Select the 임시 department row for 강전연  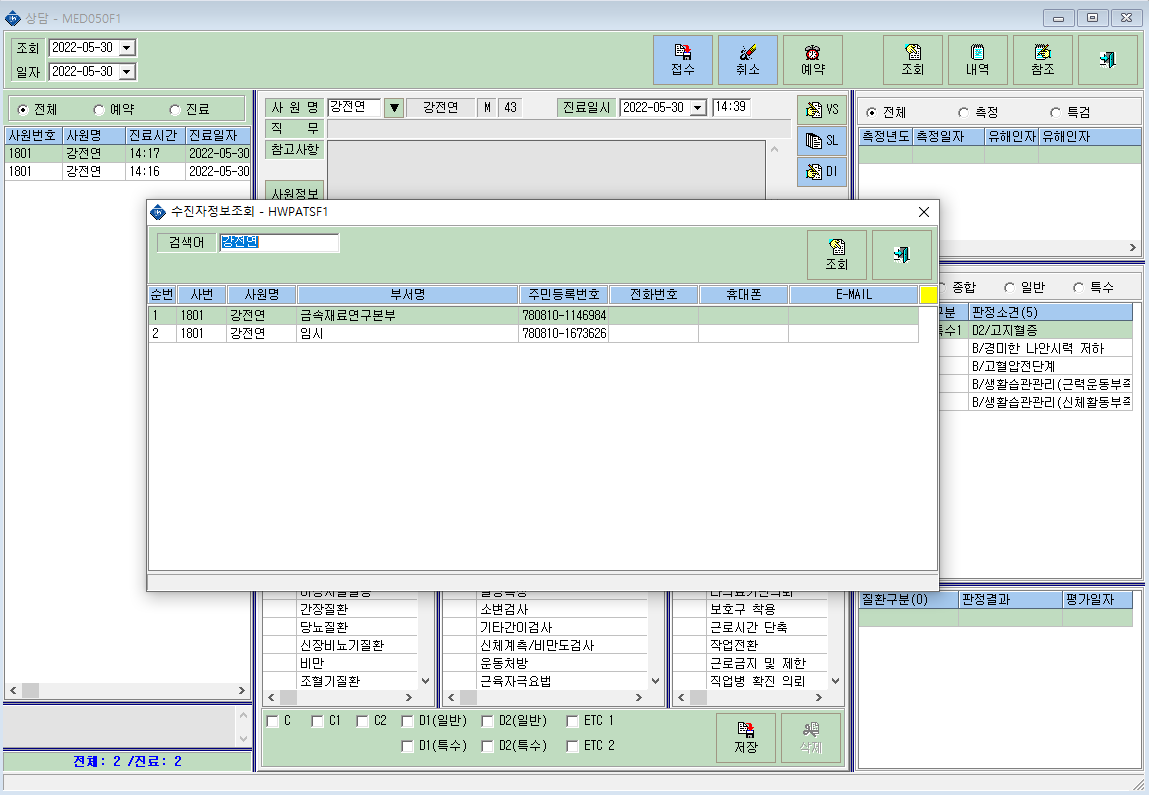click(x=533, y=333)
